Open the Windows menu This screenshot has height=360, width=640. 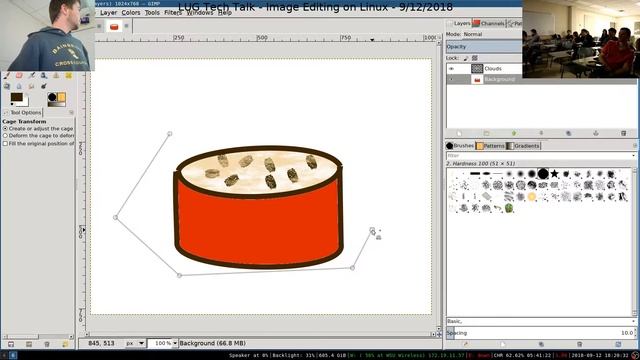click(200, 13)
